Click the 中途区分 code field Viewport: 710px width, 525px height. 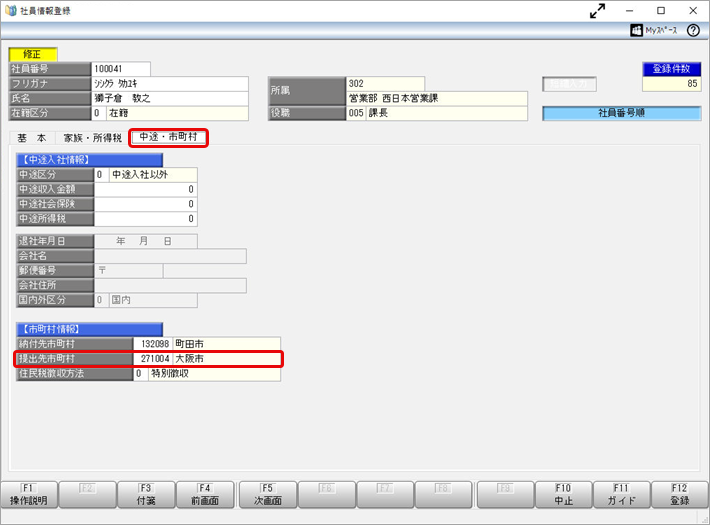tap(101, 175)
